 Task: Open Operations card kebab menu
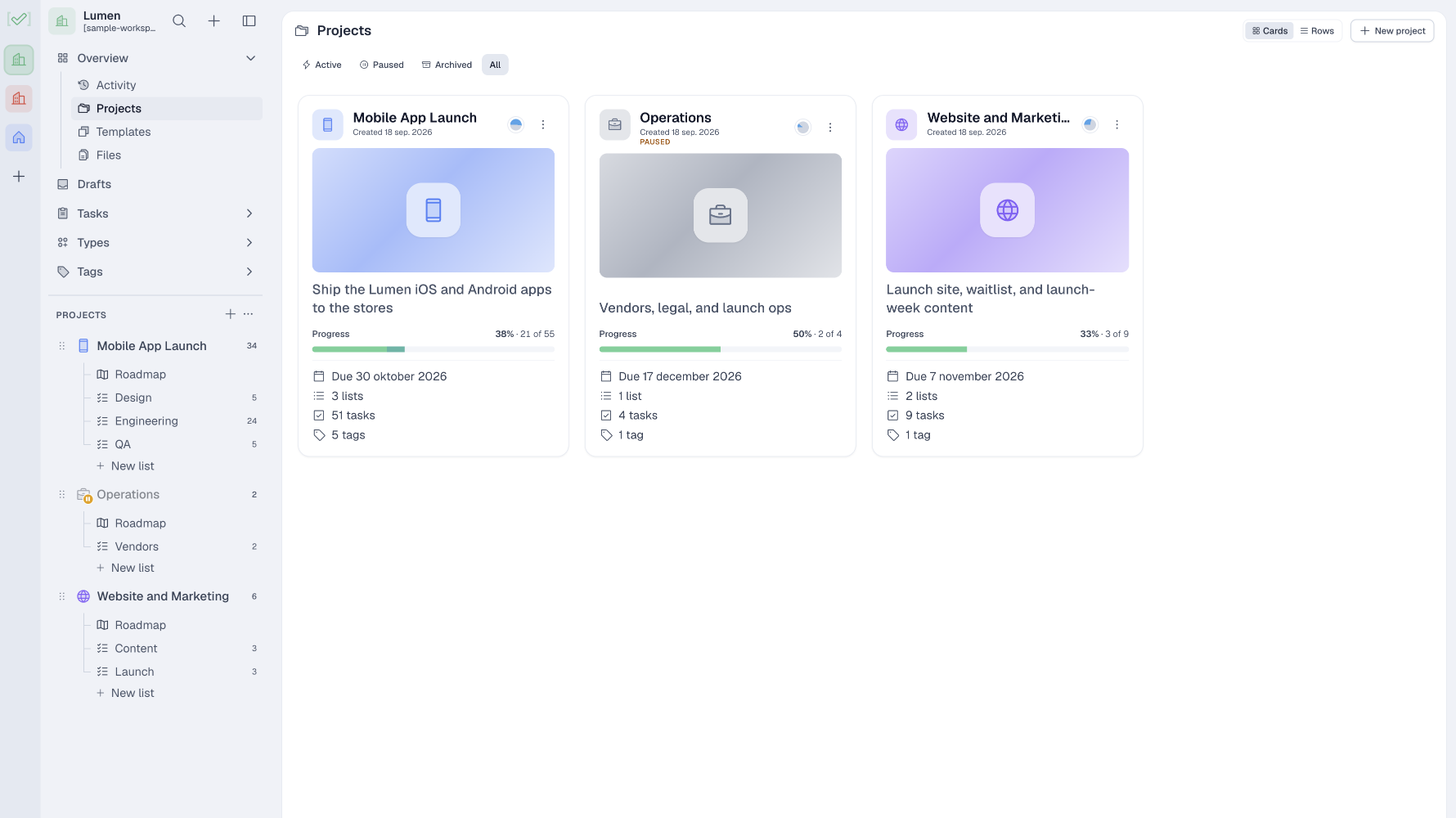tap(830, 128)
